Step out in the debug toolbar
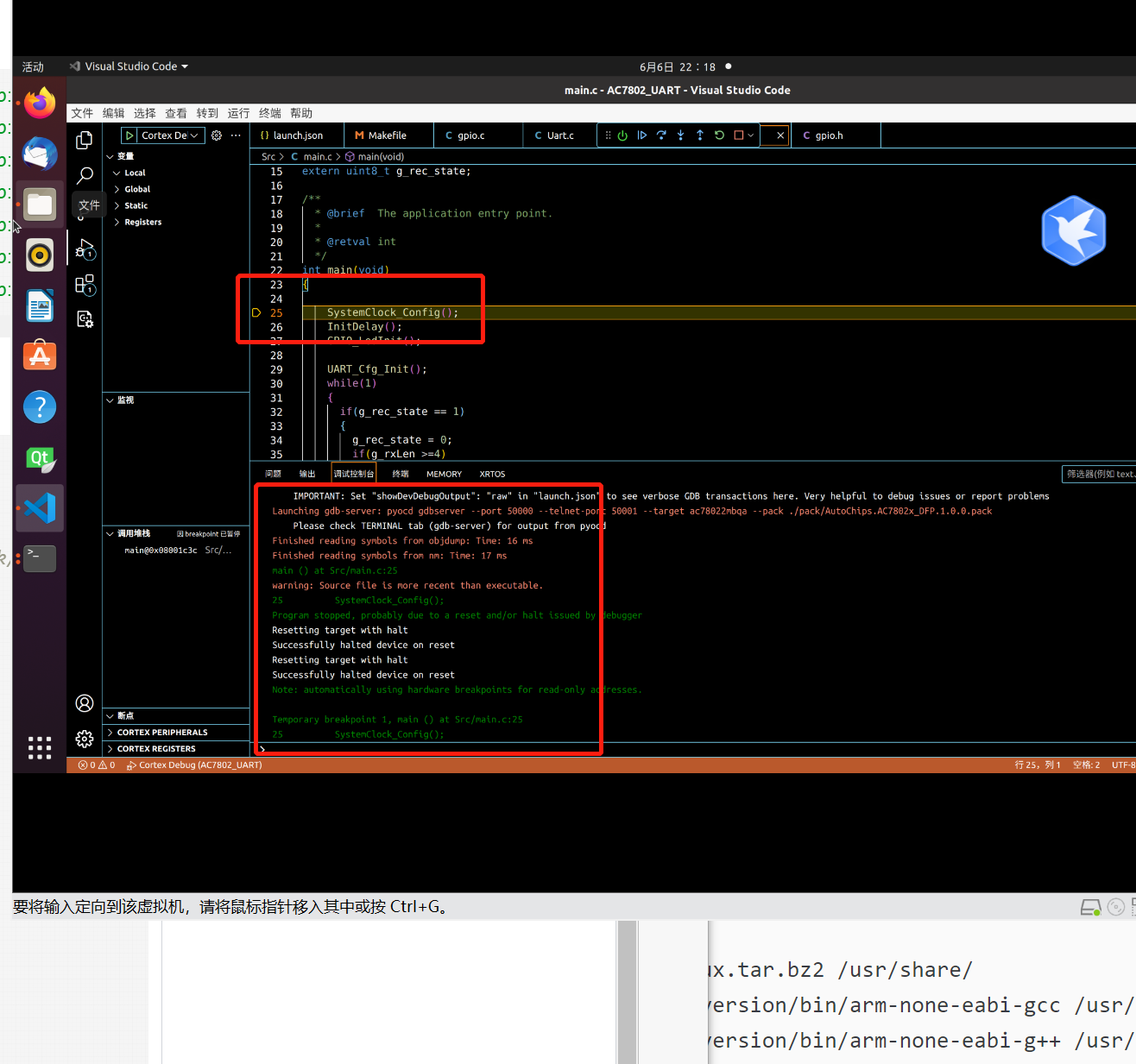This screenshot has width=1136, height=1064. (x=700, y=135)
